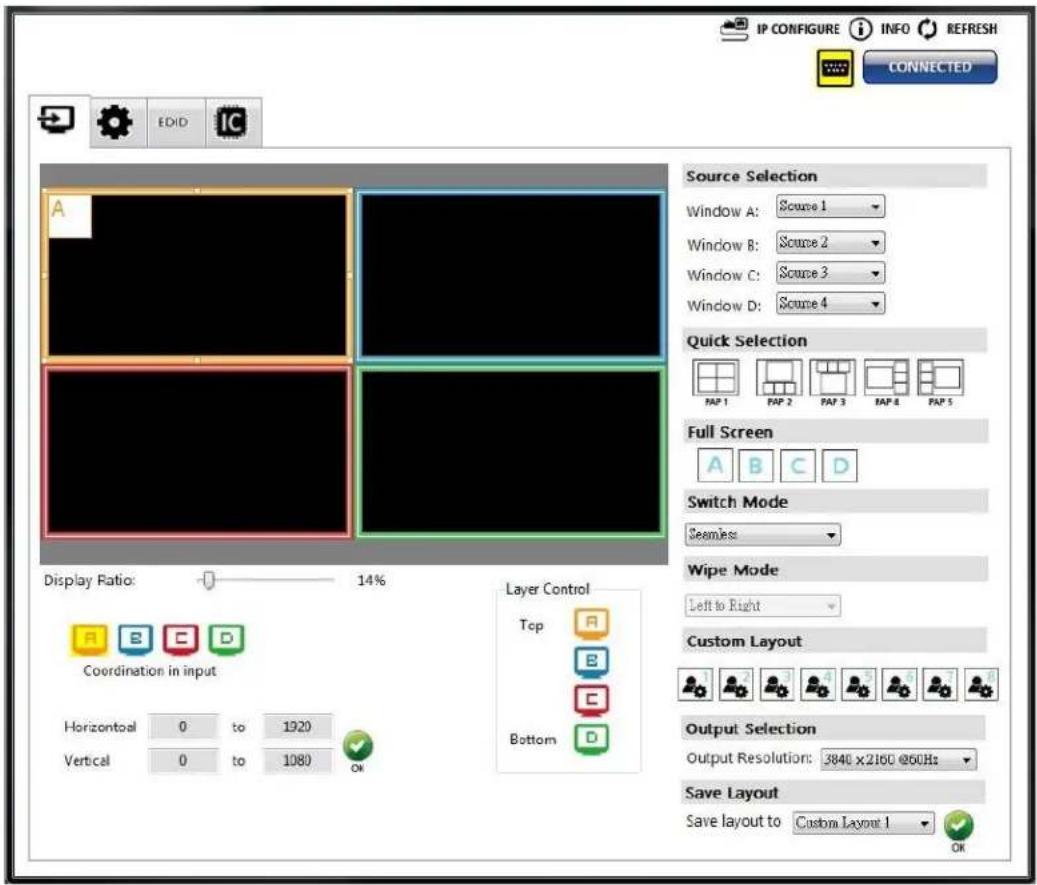Open the Save layout to dropdown
Screen dimensions: 1037x885
point(864,823)
